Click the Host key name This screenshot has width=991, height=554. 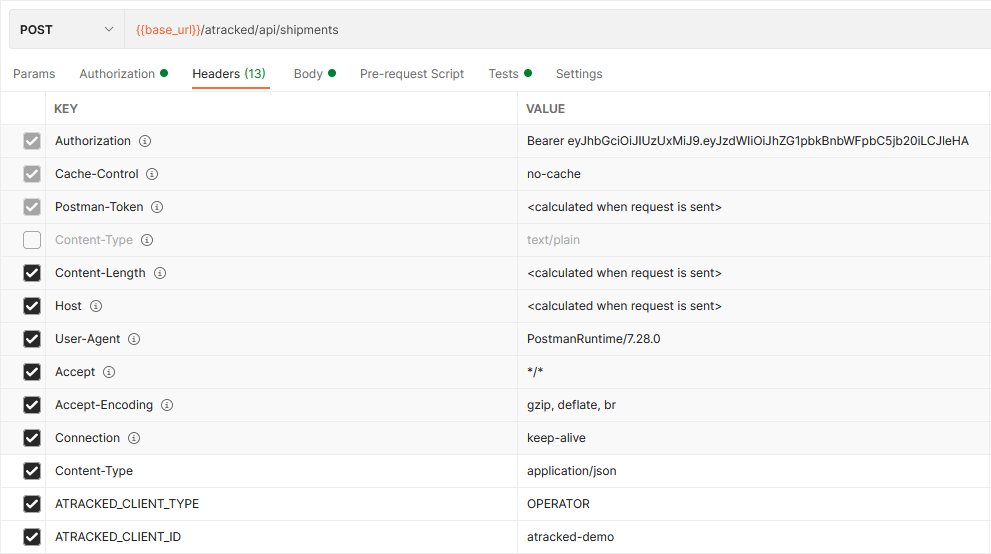(68, 306)
